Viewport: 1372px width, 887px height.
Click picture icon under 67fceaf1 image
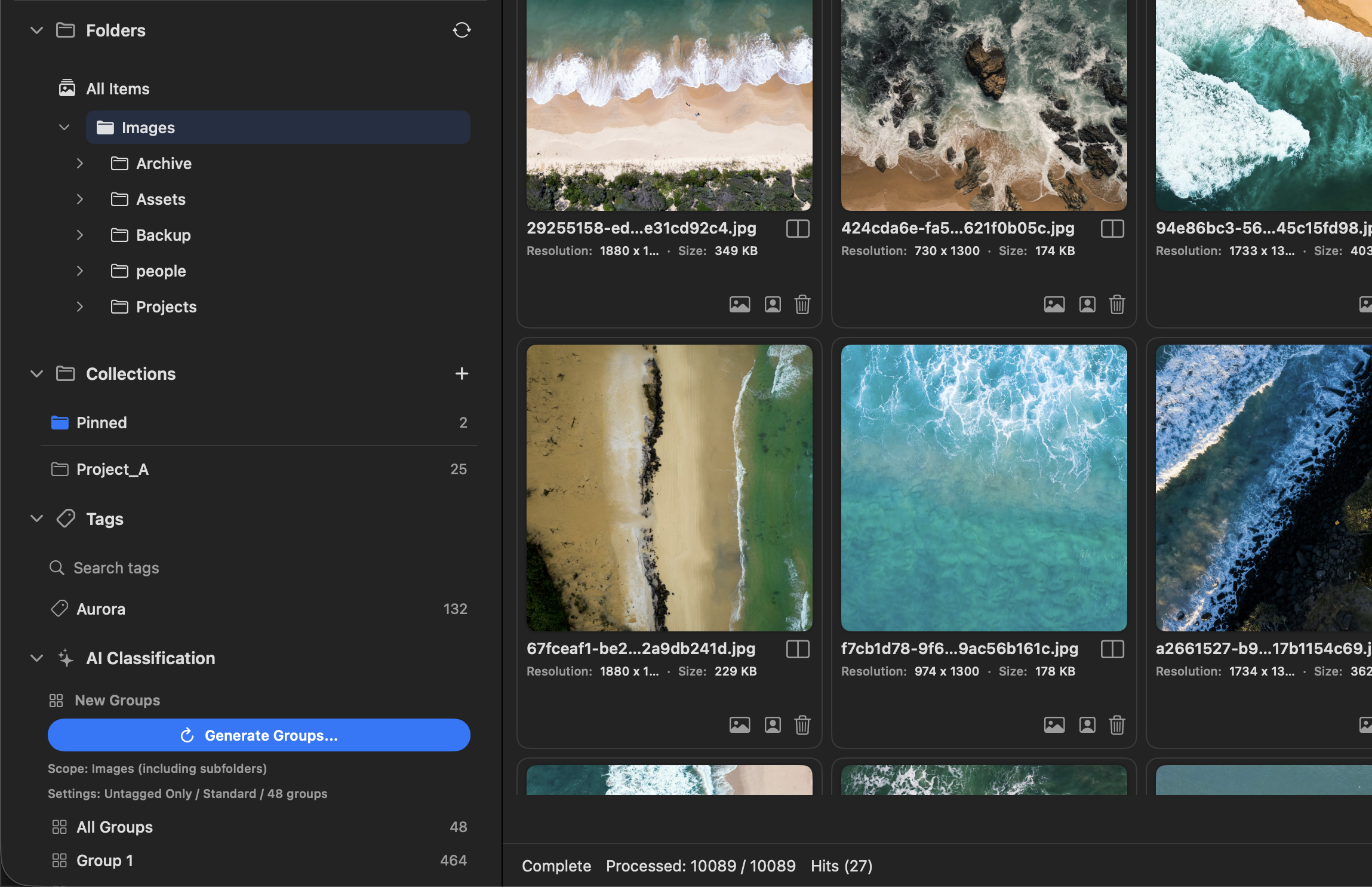[x=740, y=725]
